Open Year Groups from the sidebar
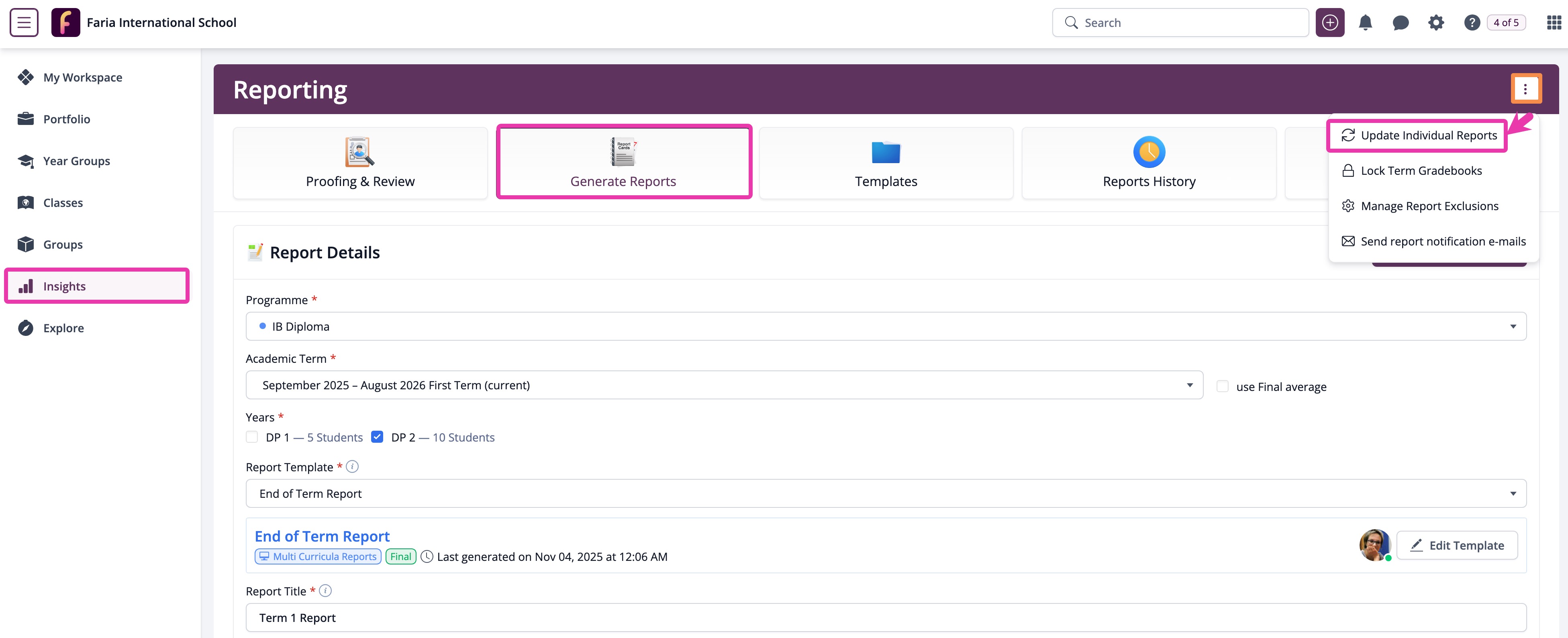 tap(76, 161)
